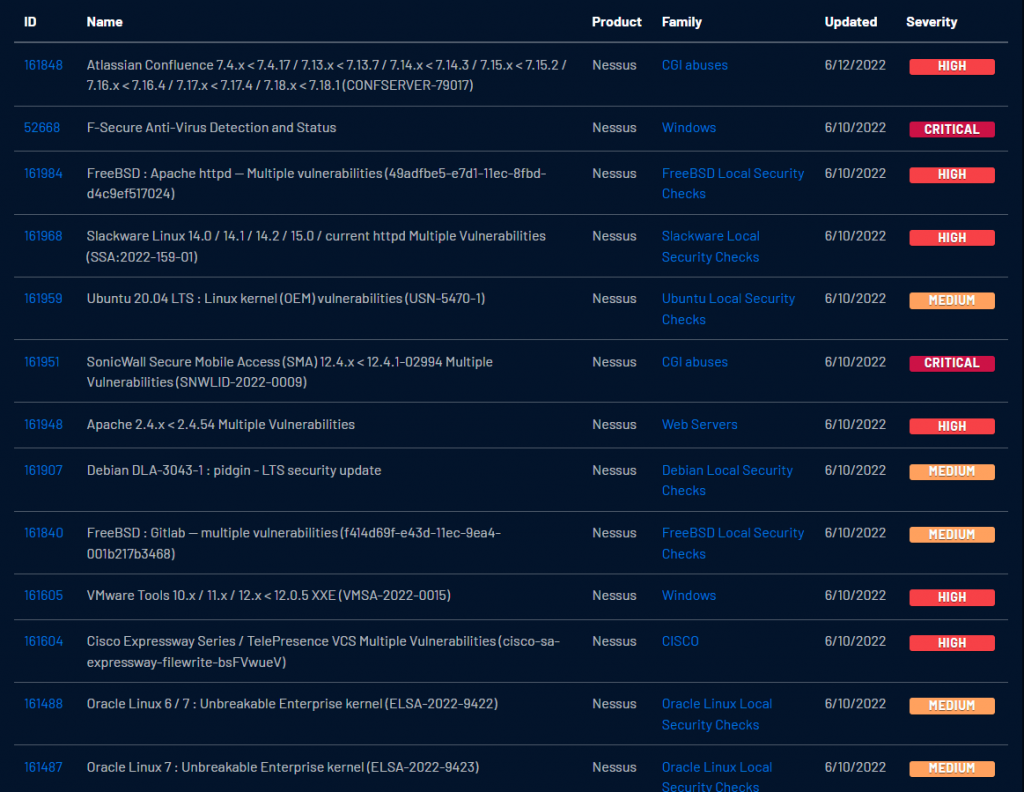Click MEDIUM badge for Oracle Linux 7 row
This screenshot has width=1024, height=792.
point(952,768)
